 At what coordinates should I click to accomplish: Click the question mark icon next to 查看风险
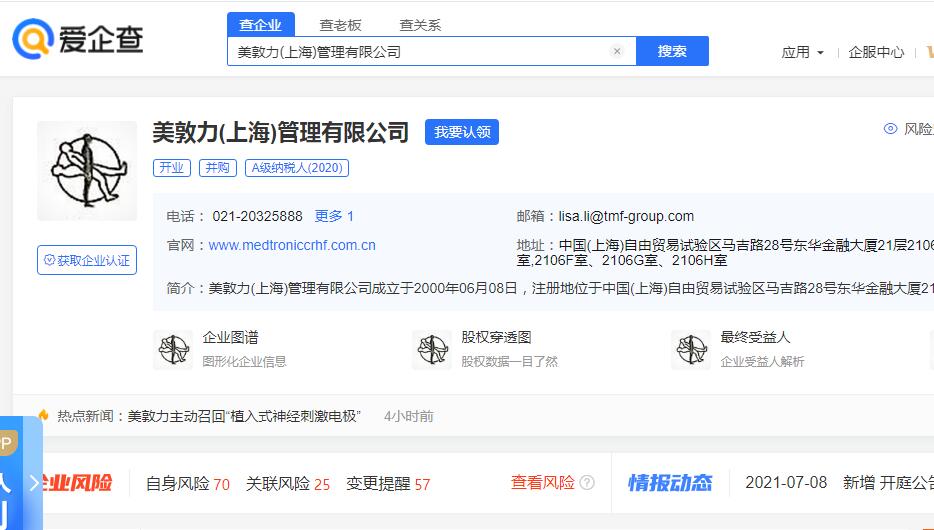click(x=587, y=482)
